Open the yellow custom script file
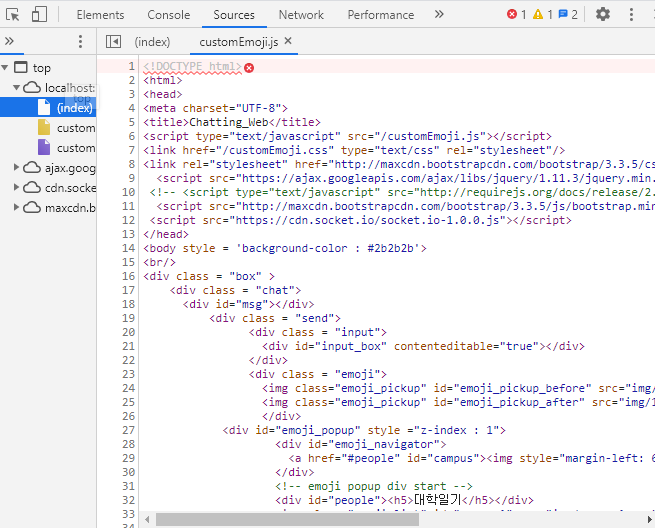This screenshot has width=655, height=528. tap(76, 128)
